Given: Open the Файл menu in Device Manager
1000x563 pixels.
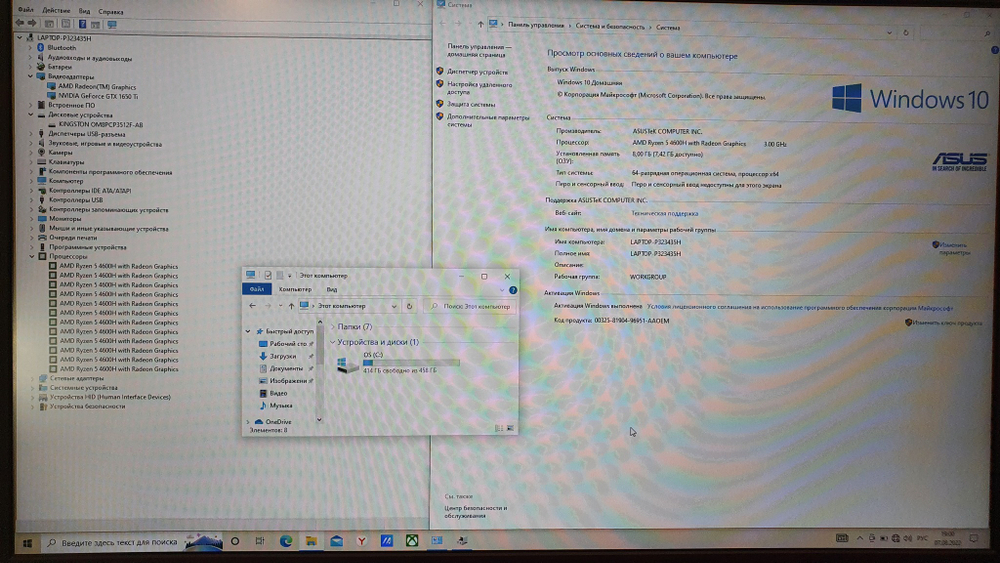Looking at the screenshot, I should (x=26, y=10).
